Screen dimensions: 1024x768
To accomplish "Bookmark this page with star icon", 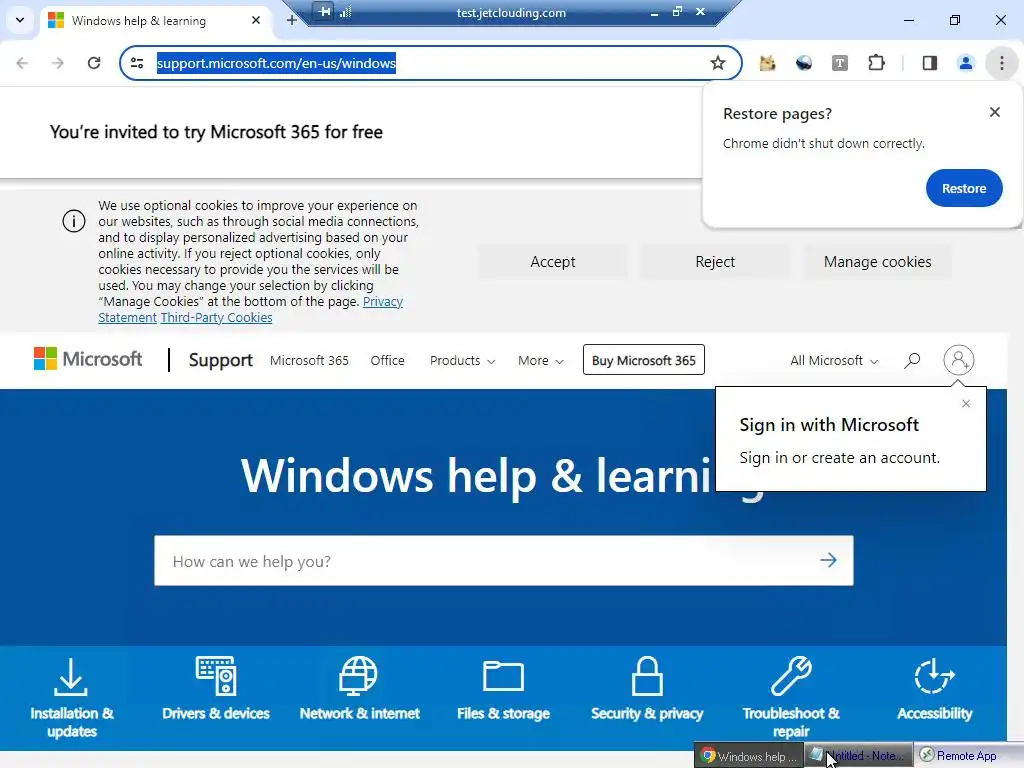I will 718,63.
